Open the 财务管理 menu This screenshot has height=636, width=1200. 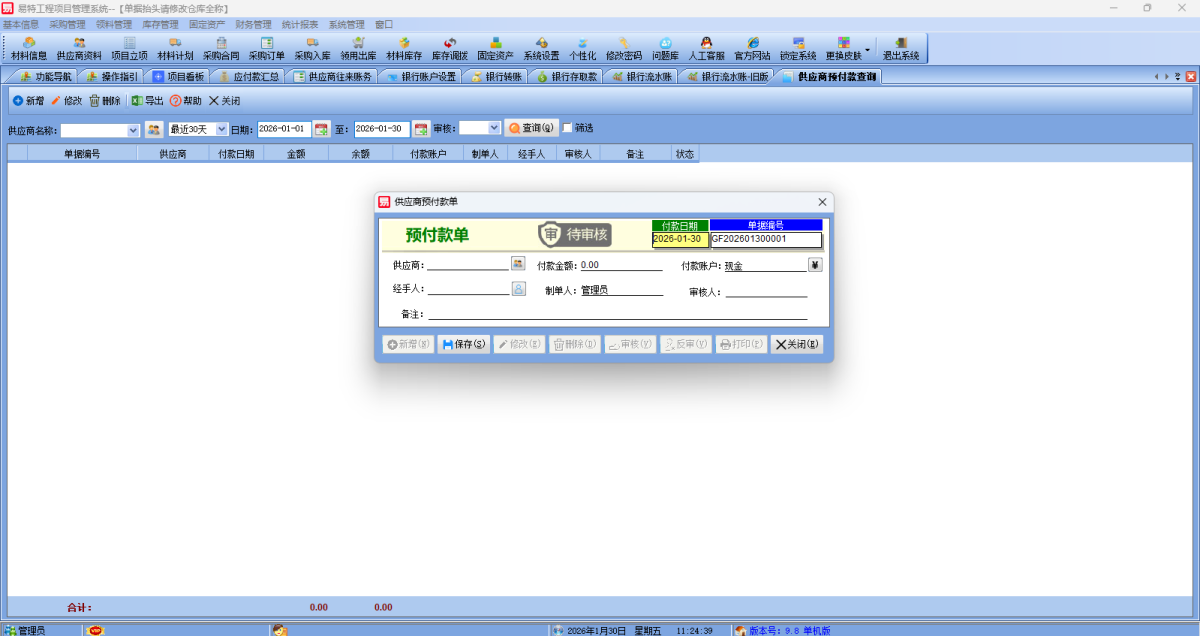coord(253,24)
